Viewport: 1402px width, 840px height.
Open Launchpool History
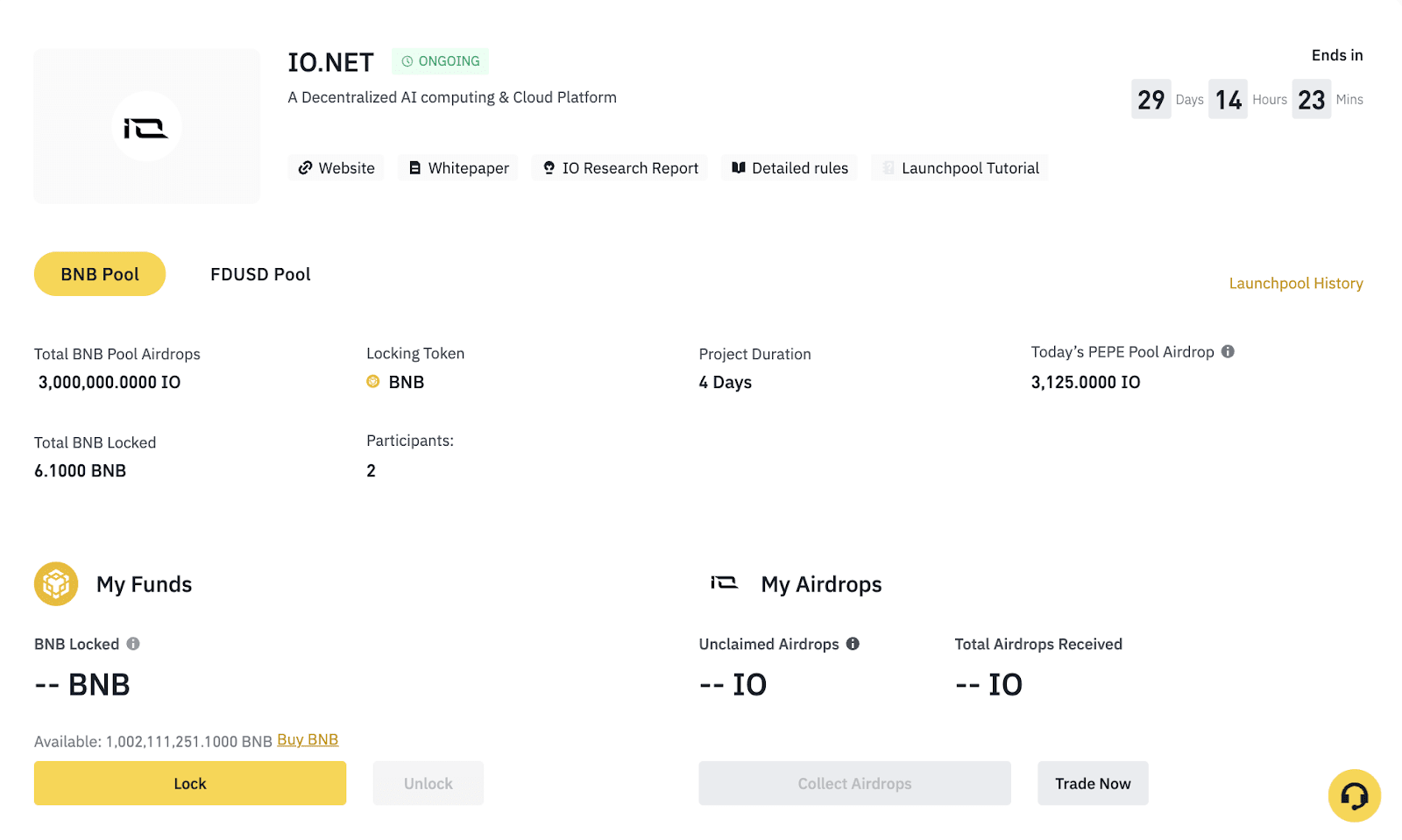pos(1295,284)
